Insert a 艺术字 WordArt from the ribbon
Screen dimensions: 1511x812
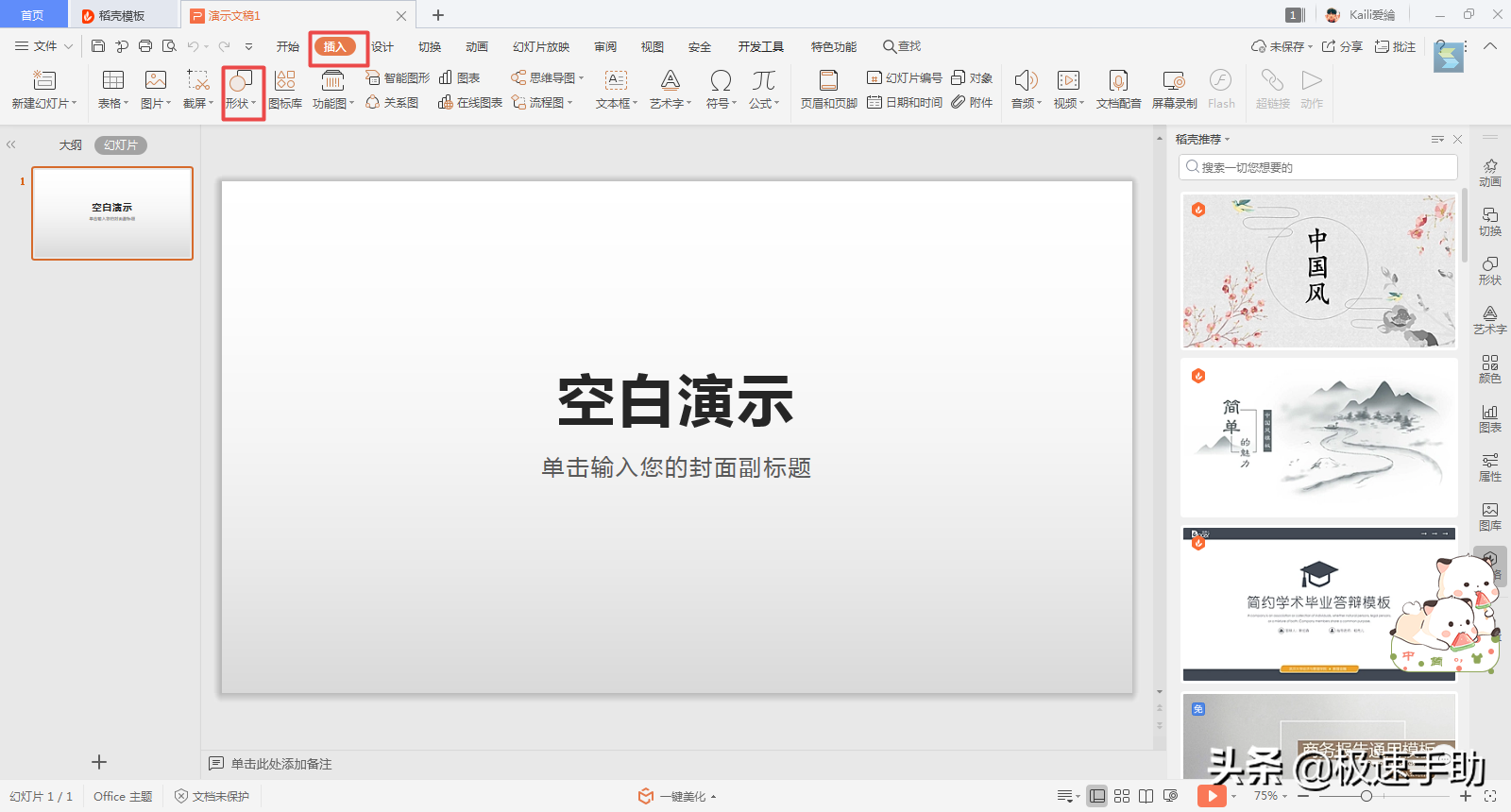[x=670, y=91]
